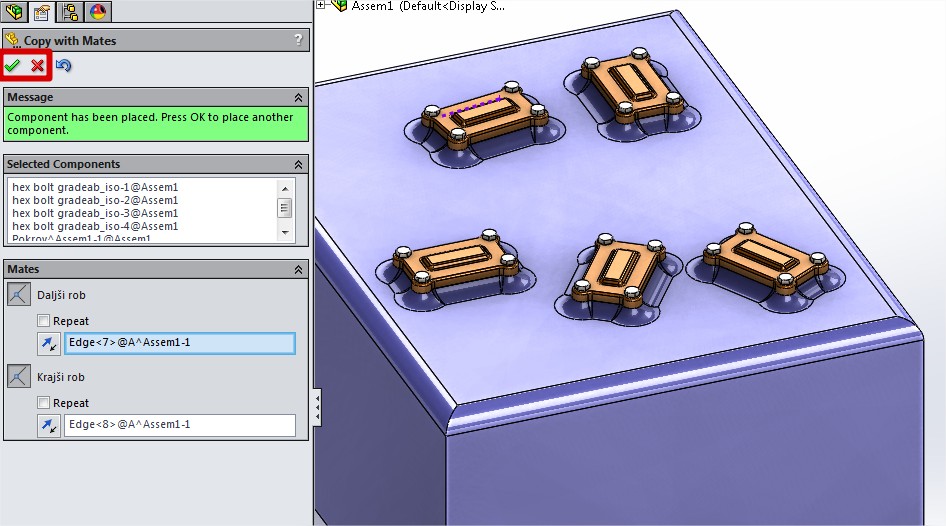The width and height of the screenshot is (946, 526).
Task: Select hex bolt gradeab_iso-2@Assem1 in list
Action: [x=95, y=200]
